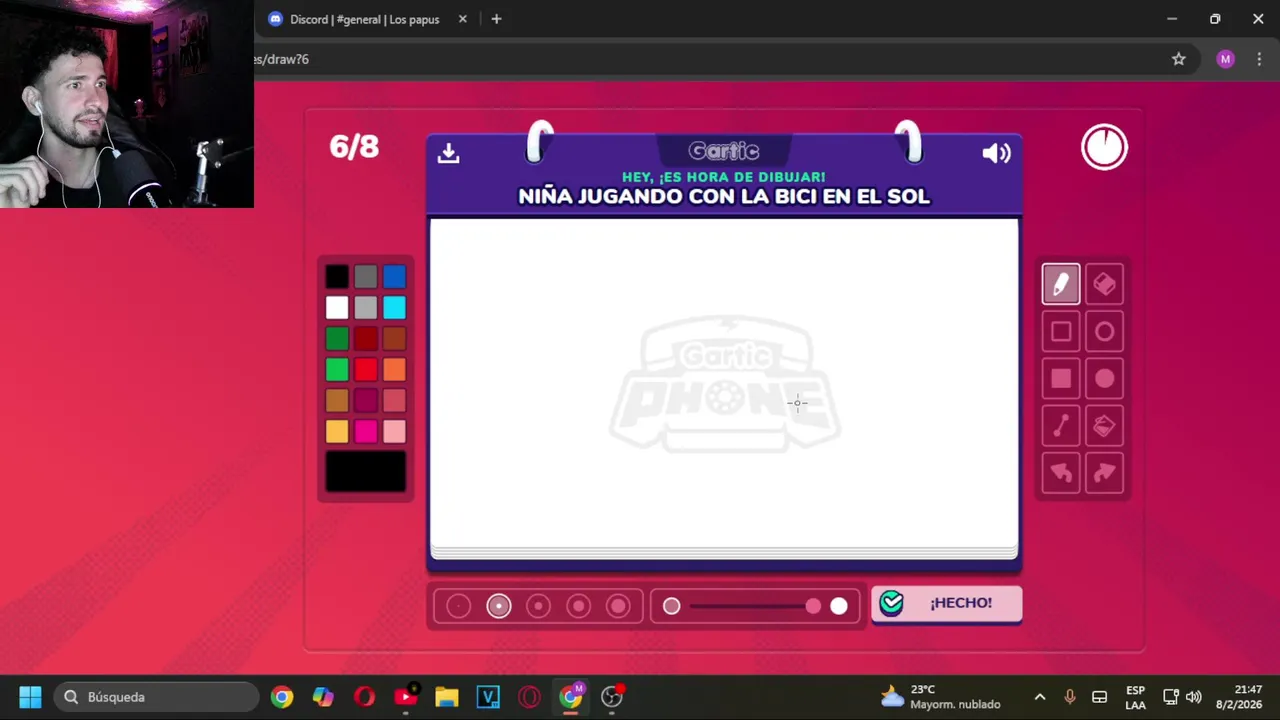
Task: Pick the dark gray color swatch
Action: (365, 277)
